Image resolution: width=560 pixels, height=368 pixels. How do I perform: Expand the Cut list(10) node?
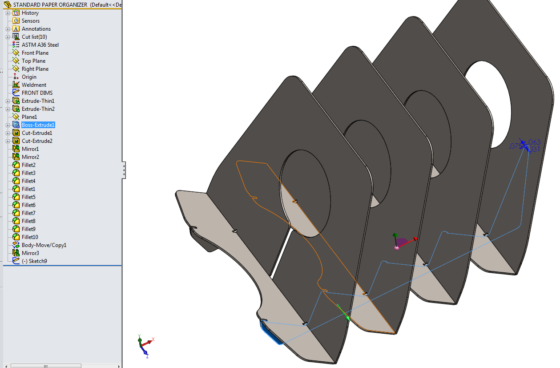(8, 37)
